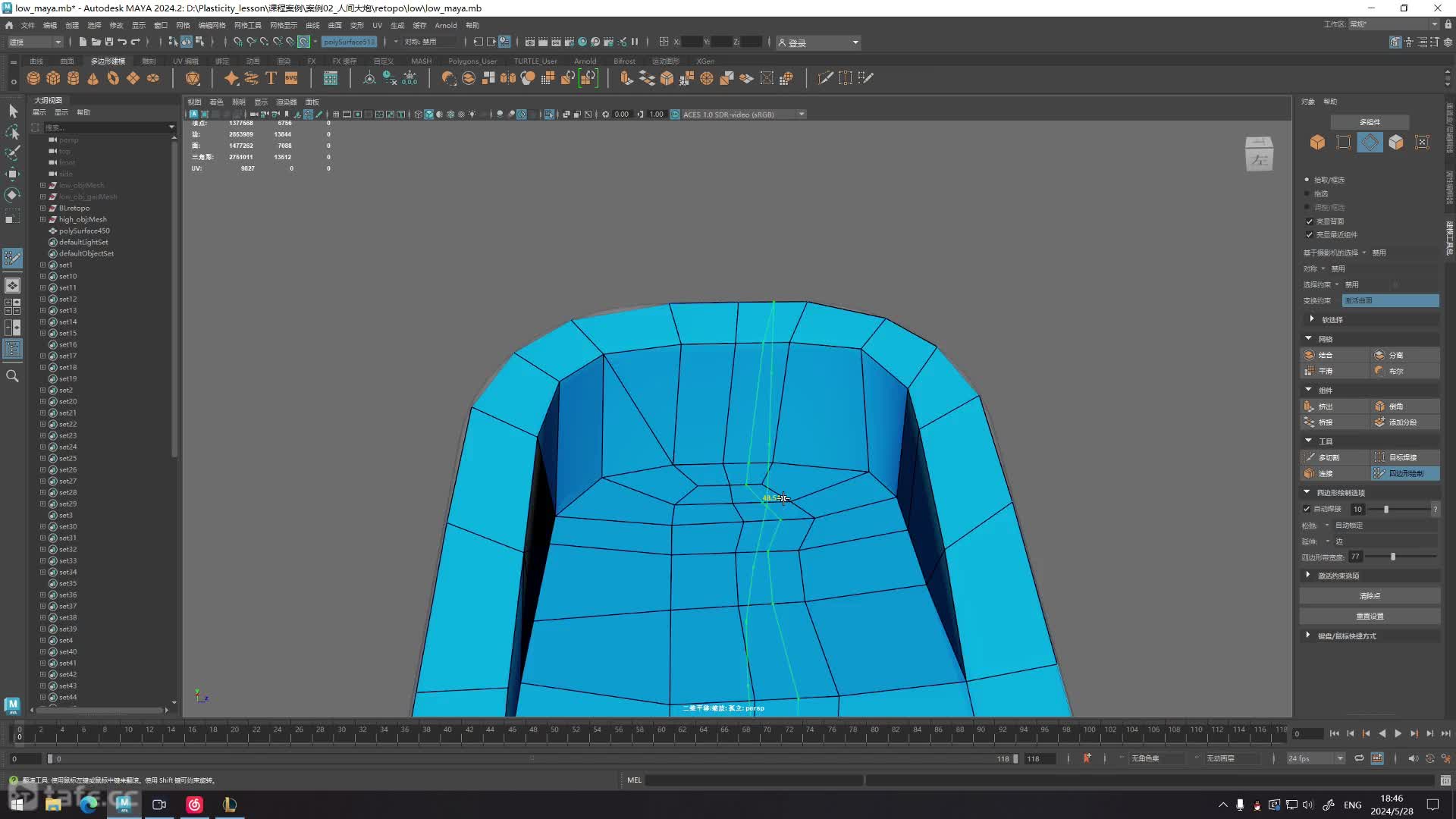This screenshot has width=1456, height=819.
Task: Open the 编辑网格 menu
Action: [x=212, y=25]
